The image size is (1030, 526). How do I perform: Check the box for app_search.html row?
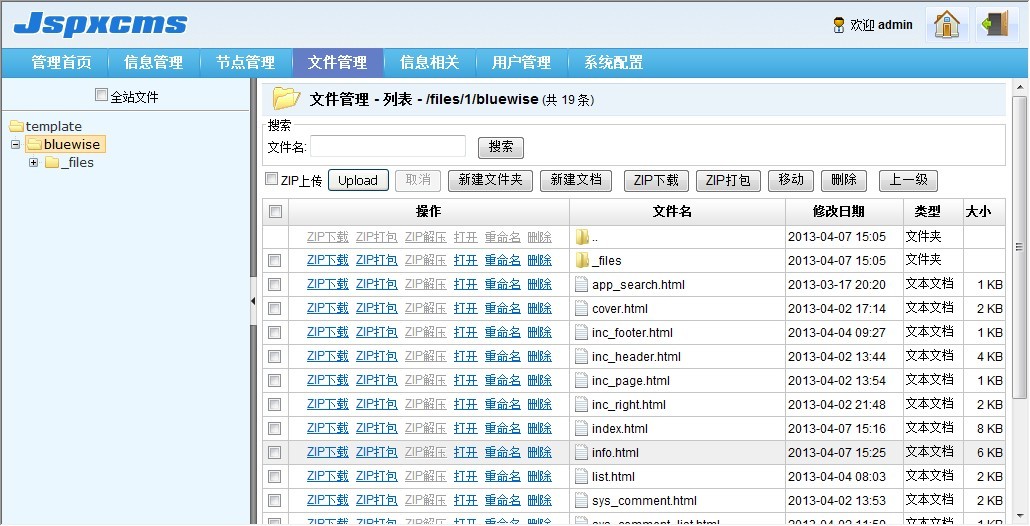(275, 284)
